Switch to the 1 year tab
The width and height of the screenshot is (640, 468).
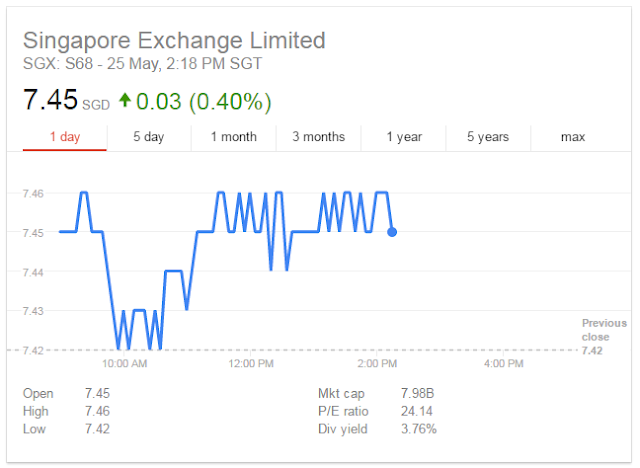[x=404, y=137]
